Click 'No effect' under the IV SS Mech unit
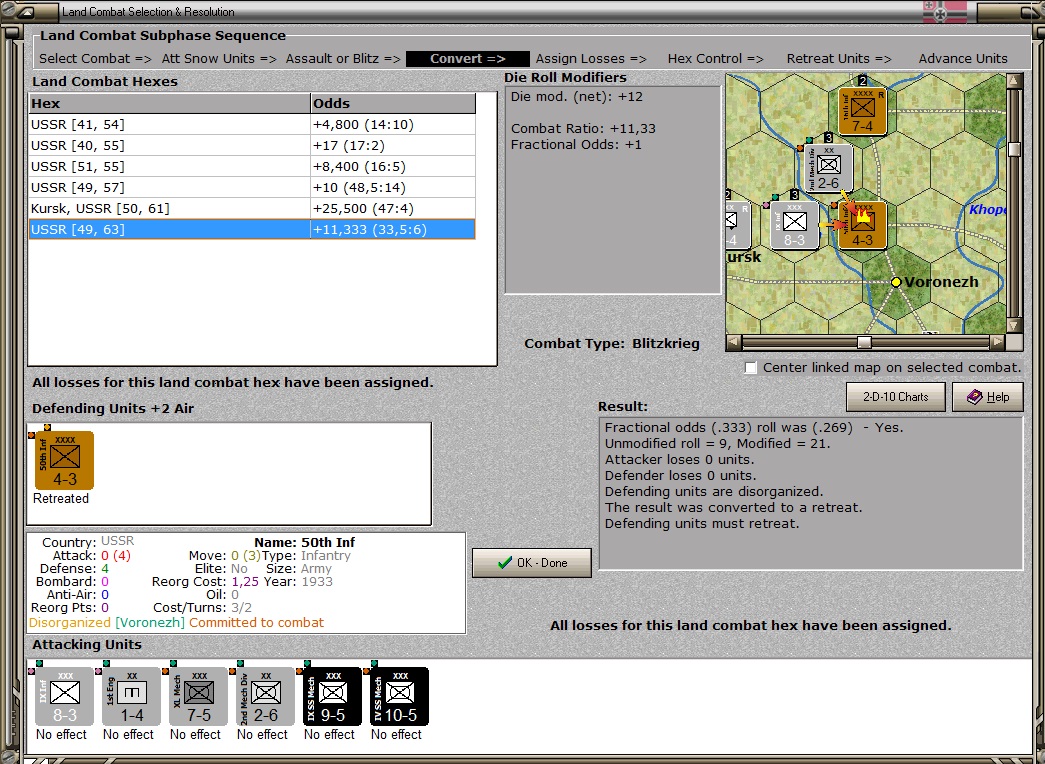The height and width of the screenshot is (764, 1045). [x=396, y=735]
